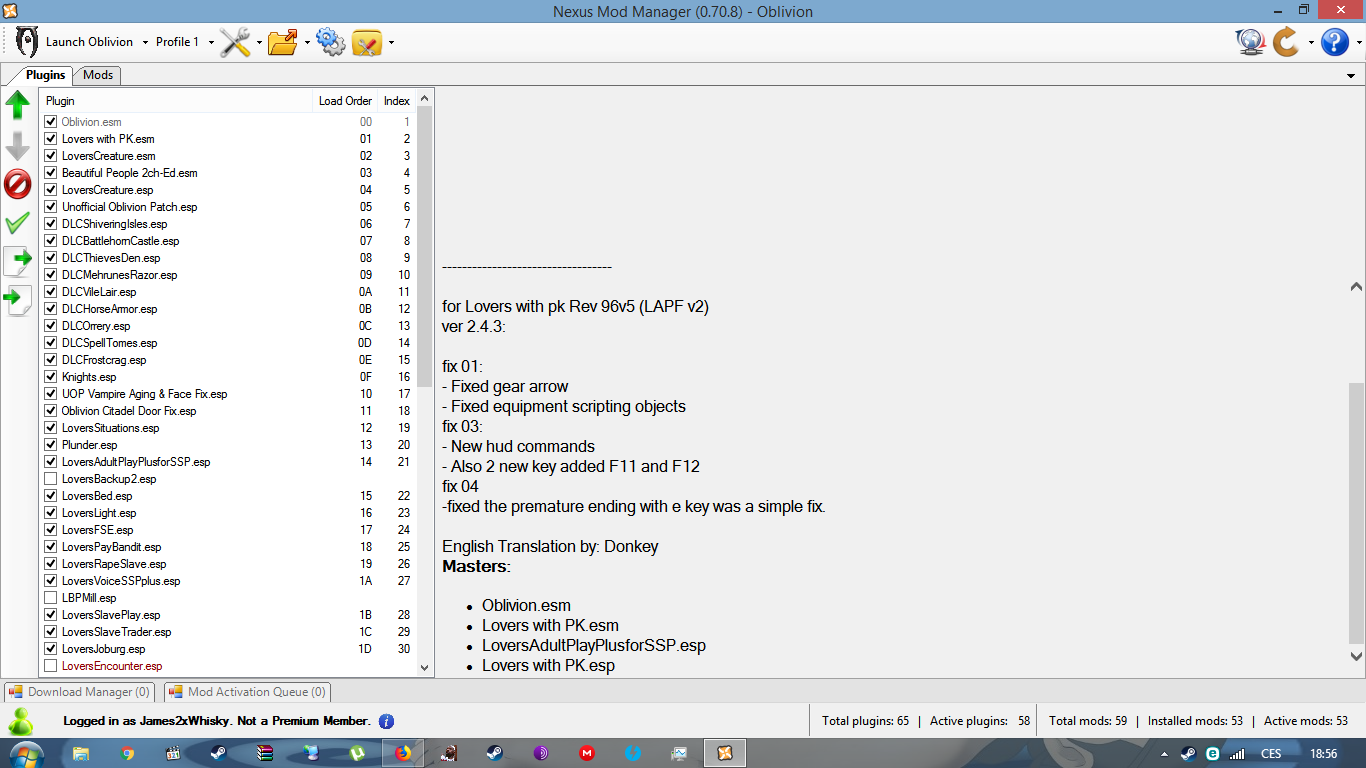This screenshot has height=768, width=1366.
Task: Click the open folder icon in toolbar
Action: 283,42
